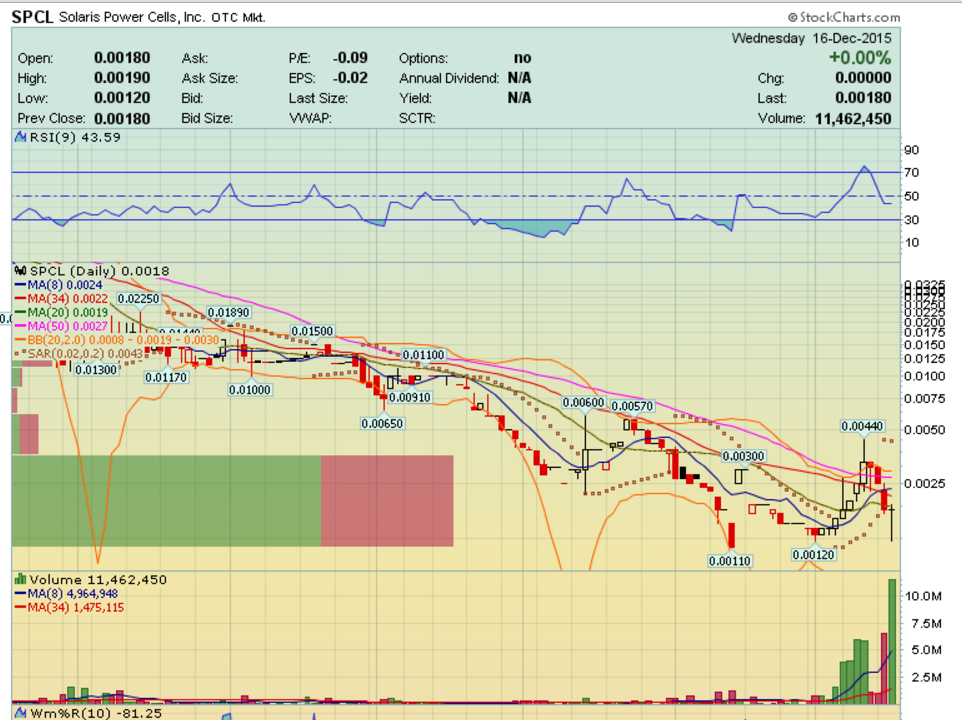
Task: Click the 10.0M volume axis label
Action: [923, 596]
